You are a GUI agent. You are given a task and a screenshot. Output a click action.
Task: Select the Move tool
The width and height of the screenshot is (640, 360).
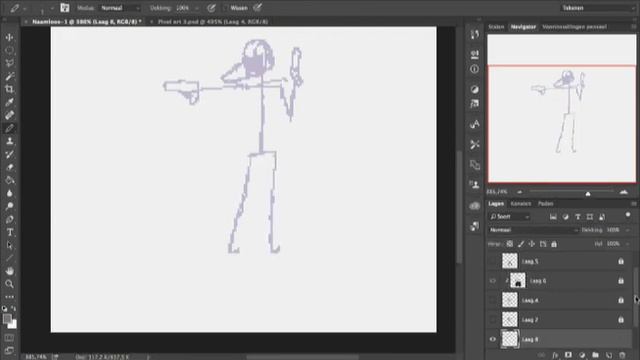(9, 37)
